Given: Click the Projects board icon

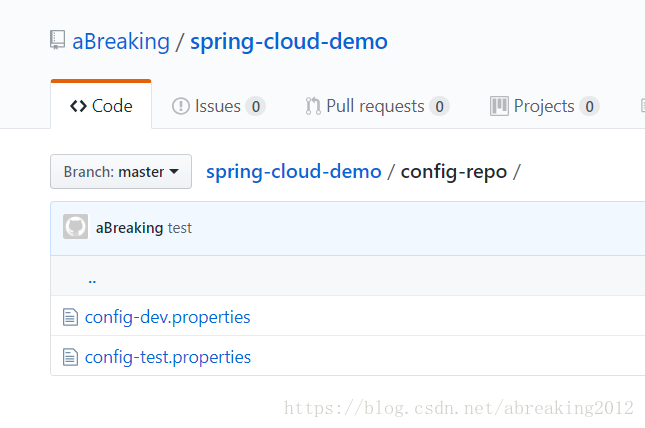Looking at the screenshot, I should point(499,106).
